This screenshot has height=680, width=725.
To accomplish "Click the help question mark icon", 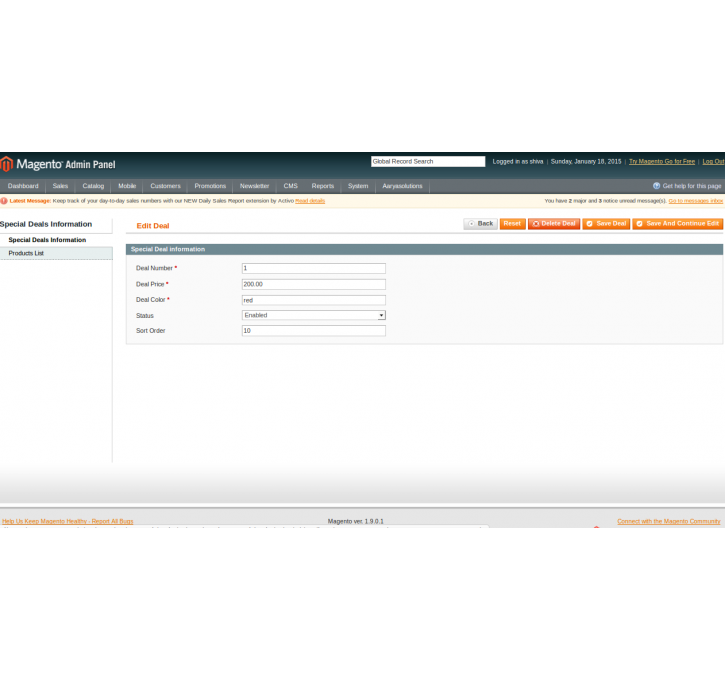I will [x=656, y=186].
